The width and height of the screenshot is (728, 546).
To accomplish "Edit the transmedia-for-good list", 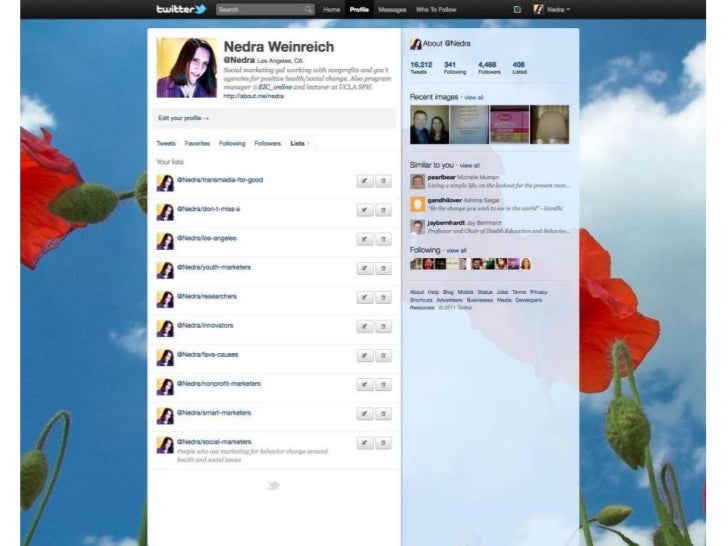I will tap(366, 181).
